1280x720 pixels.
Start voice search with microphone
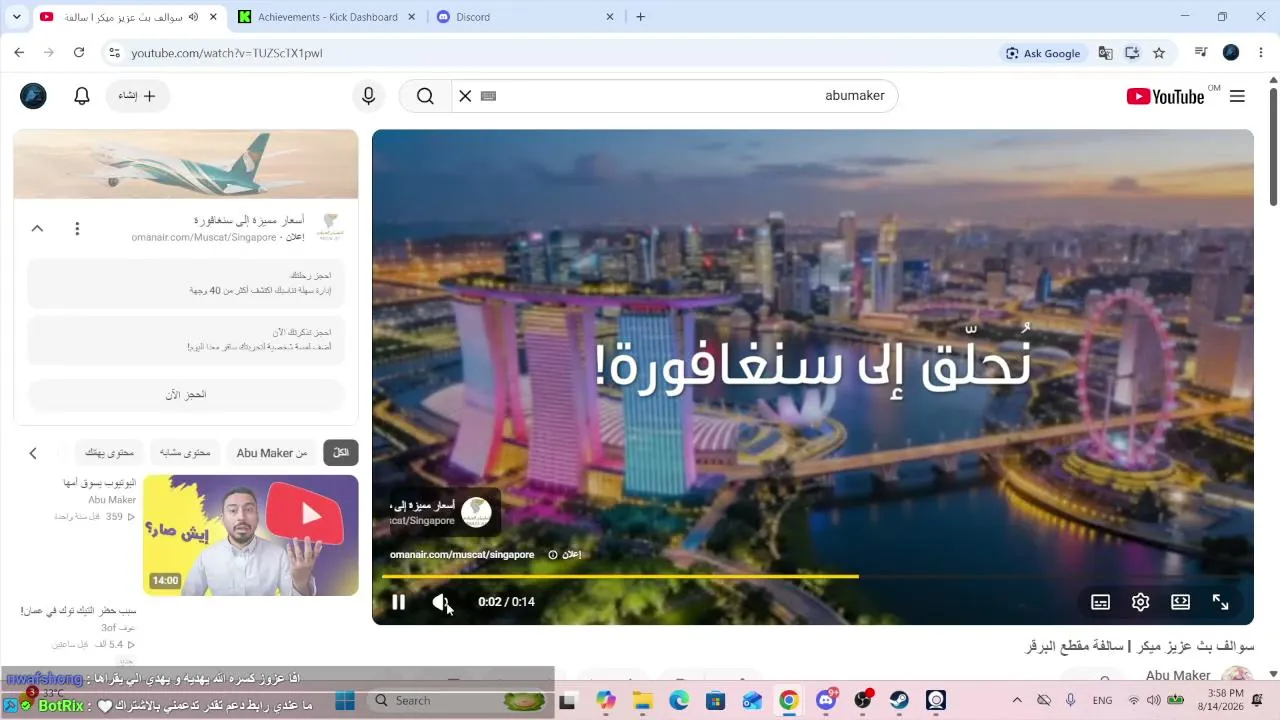click(x=368, y=96)
